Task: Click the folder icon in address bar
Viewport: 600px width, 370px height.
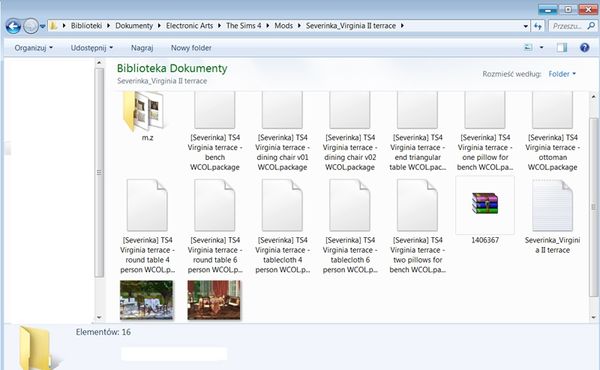Action: coord(54,26)
